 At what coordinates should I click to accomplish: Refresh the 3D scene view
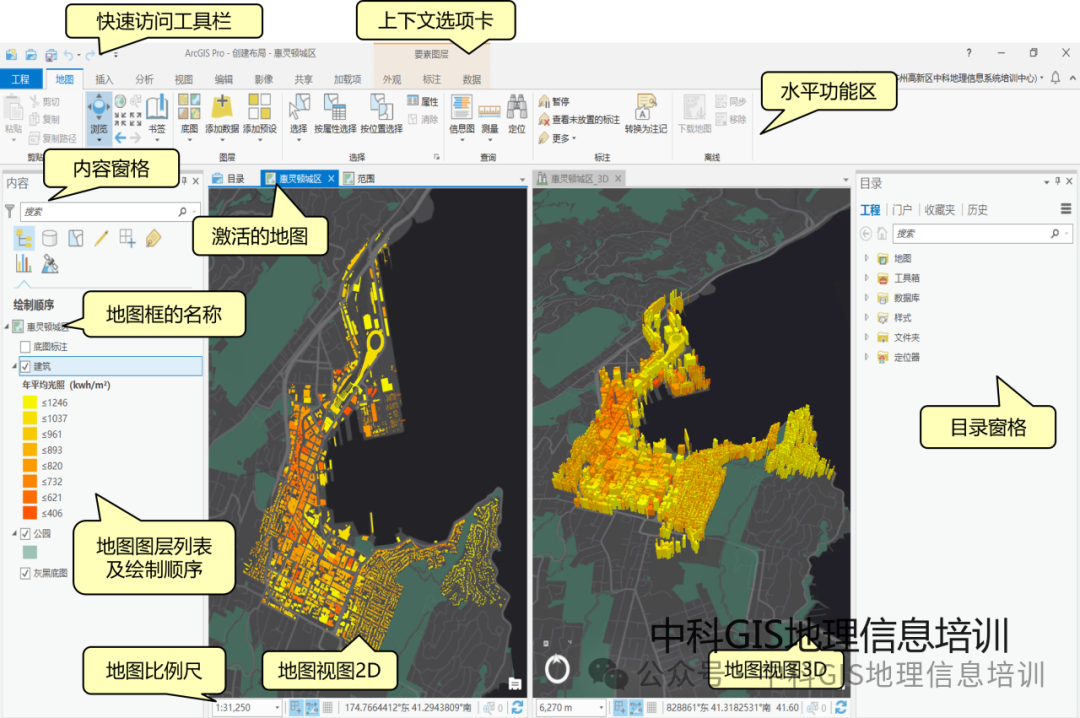[x=841, y=707]
